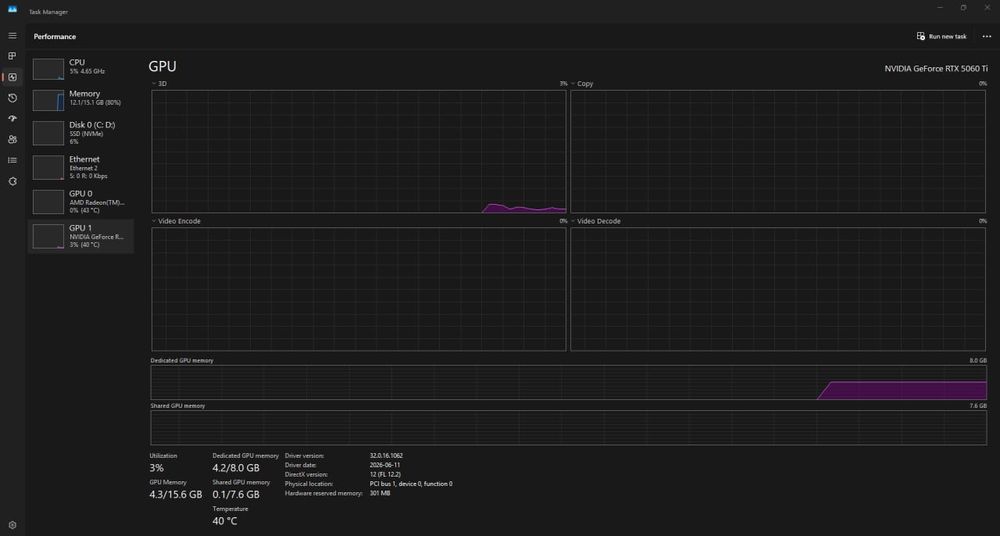The image size is (1000, 536).
Task: Click Run new task button
Action: [x=941, y=36]
